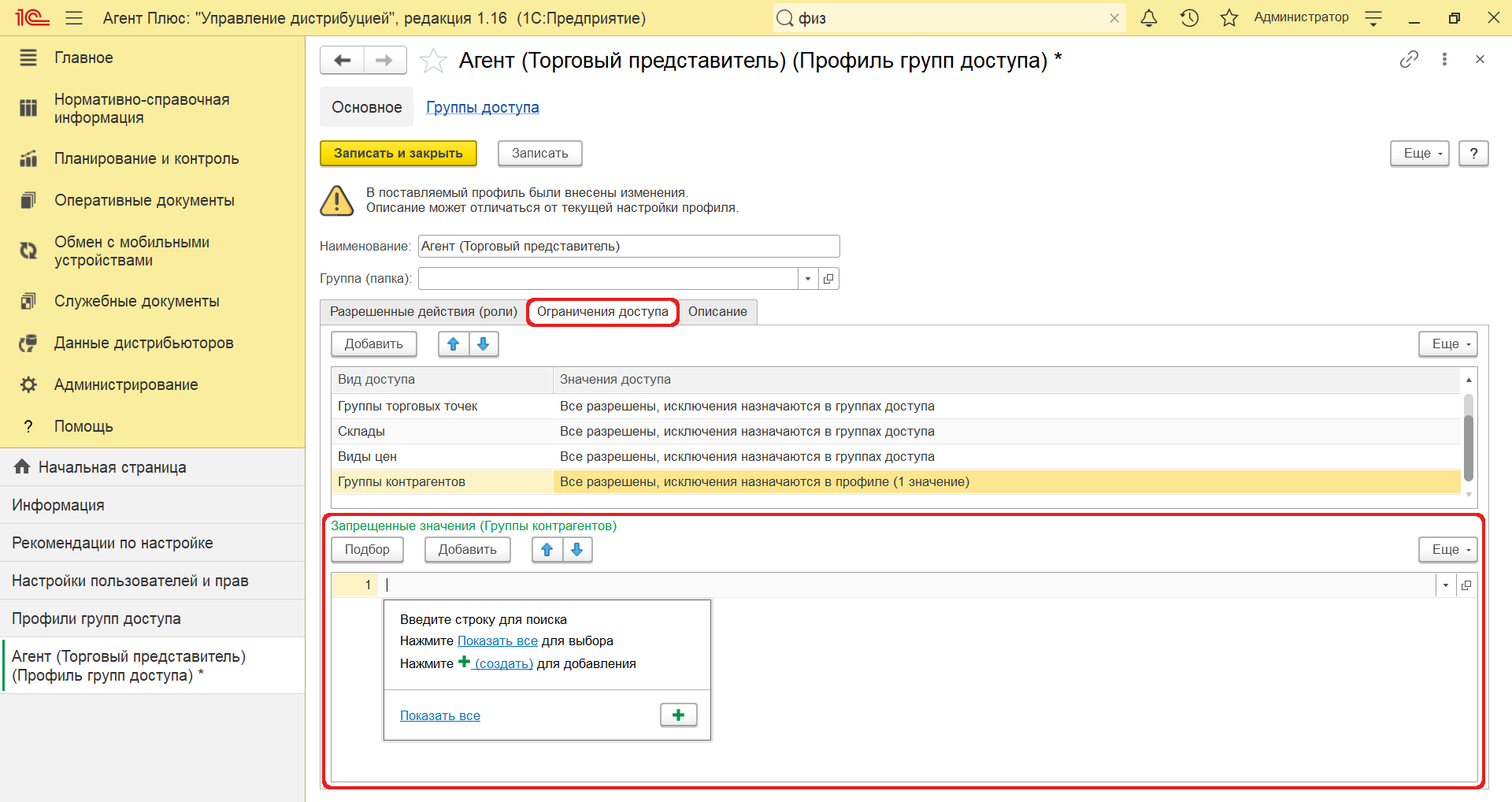
Task: Go back with the left arrow button
Action: point(342,60)
